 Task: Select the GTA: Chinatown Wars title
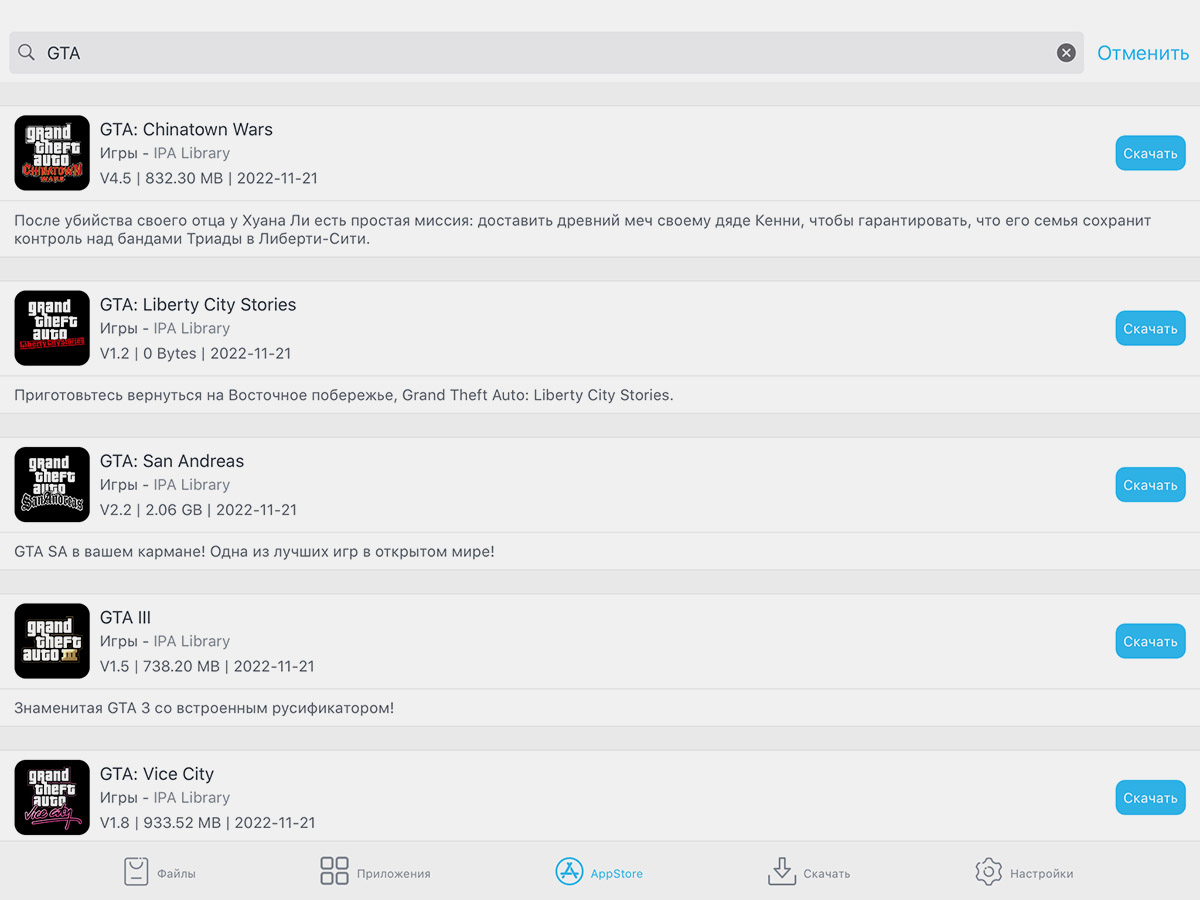click(186, 129)
